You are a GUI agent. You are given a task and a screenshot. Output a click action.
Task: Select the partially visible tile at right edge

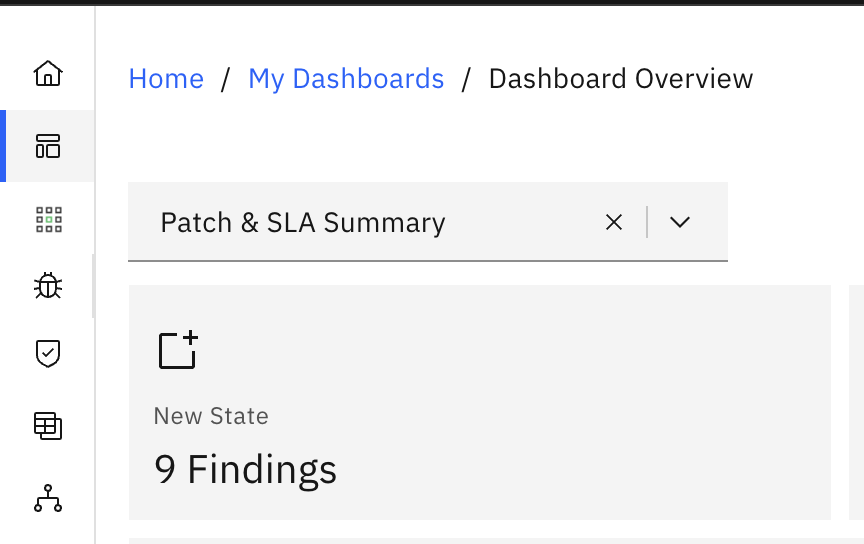click(856, 402)
